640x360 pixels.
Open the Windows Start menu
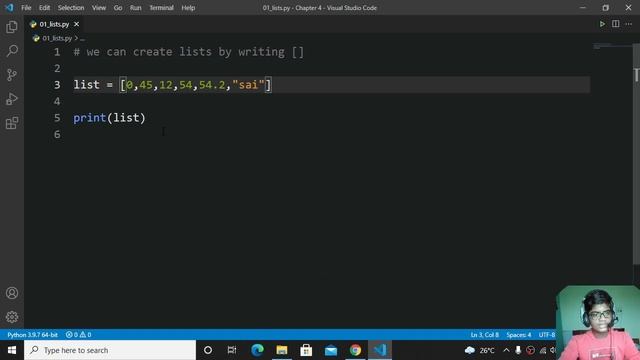(x=12, y=350)
